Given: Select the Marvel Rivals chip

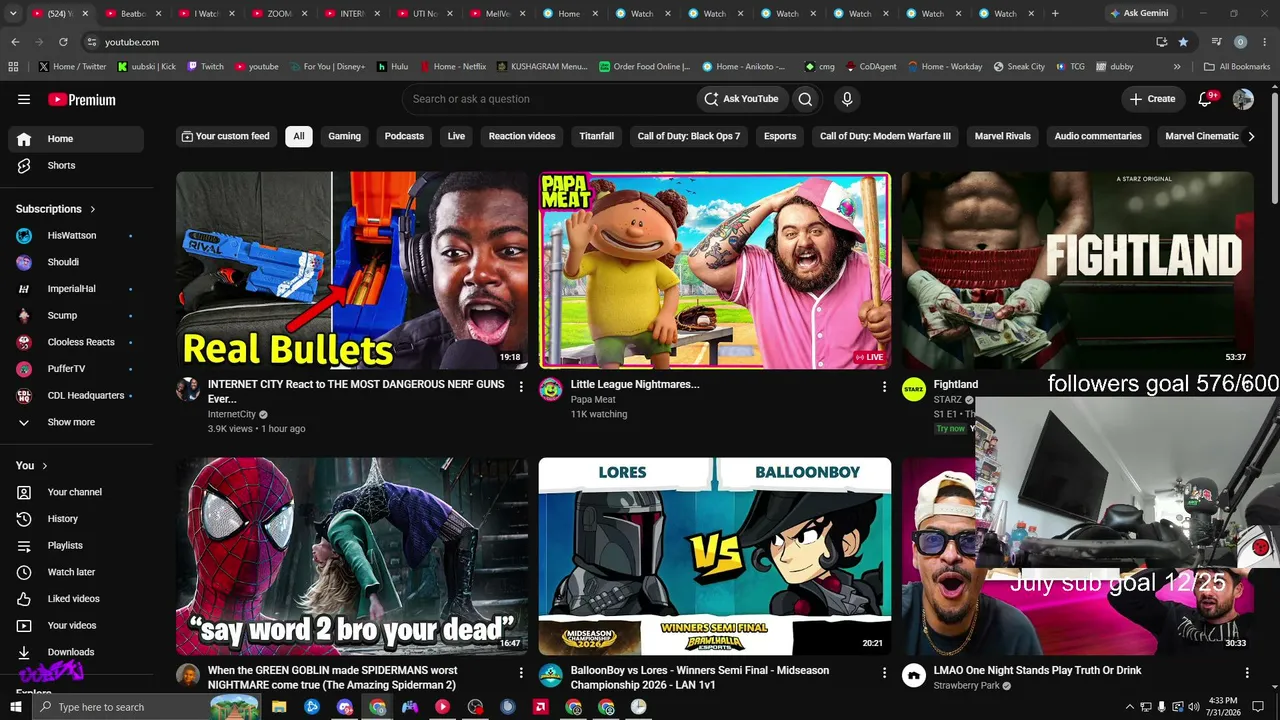Looking at the screenshot, I should (1003, 136).
